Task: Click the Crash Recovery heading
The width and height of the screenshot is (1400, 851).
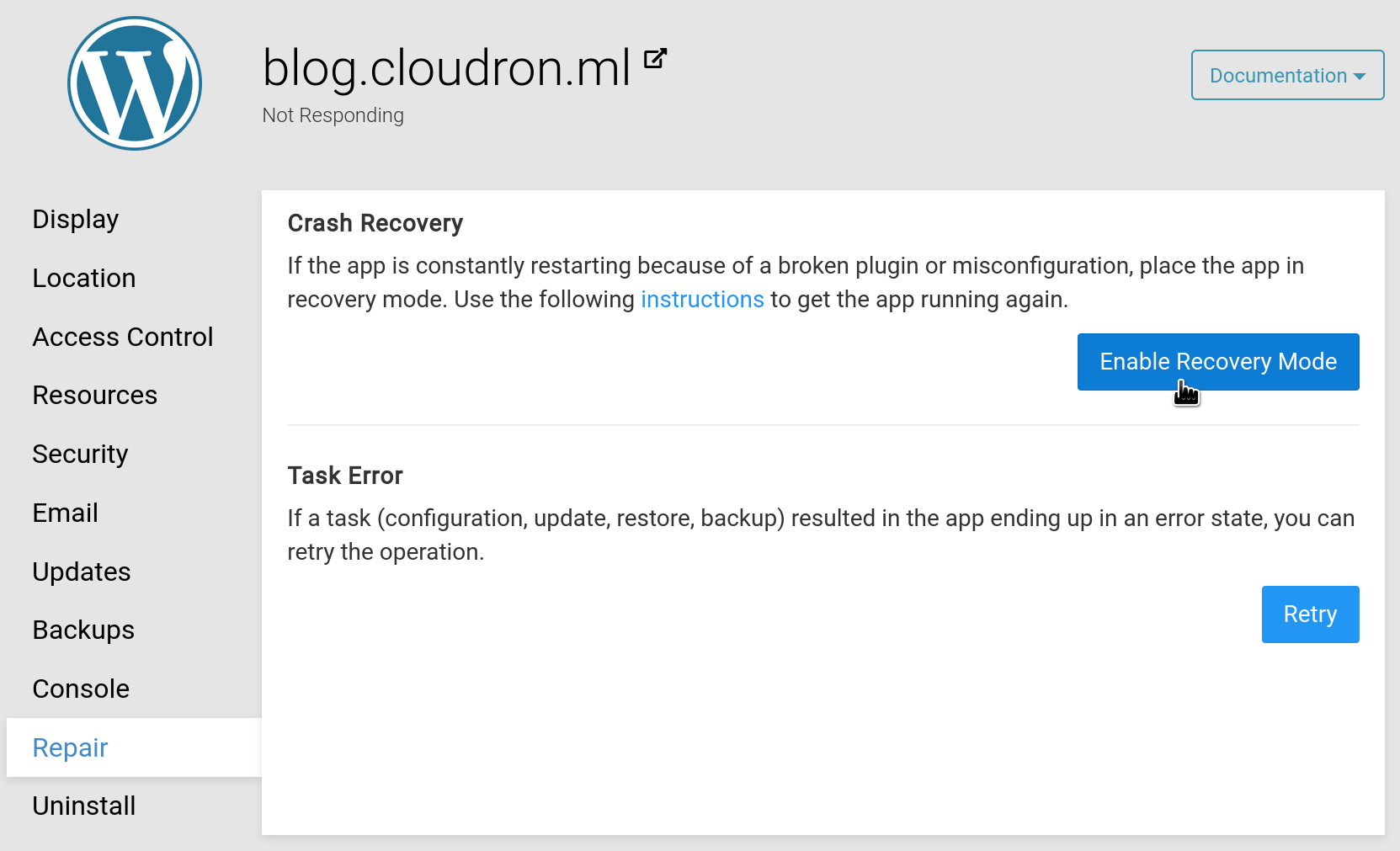Action: (375, 223)
